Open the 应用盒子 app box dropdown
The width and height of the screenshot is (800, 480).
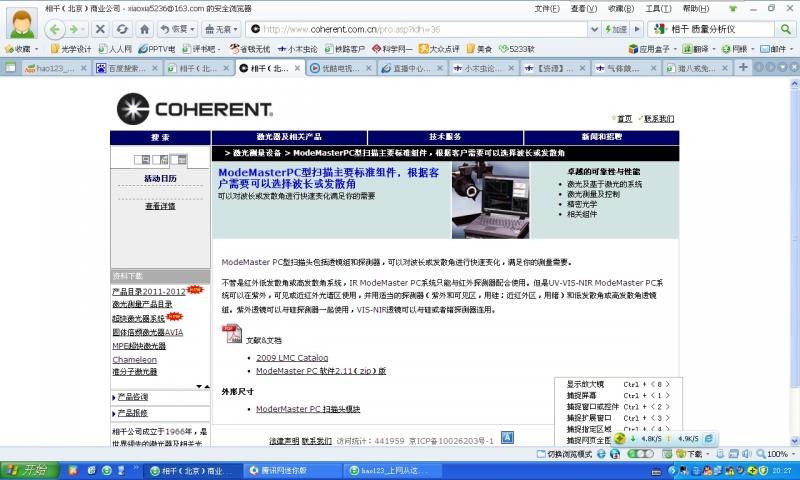click(x=653, y=49)
